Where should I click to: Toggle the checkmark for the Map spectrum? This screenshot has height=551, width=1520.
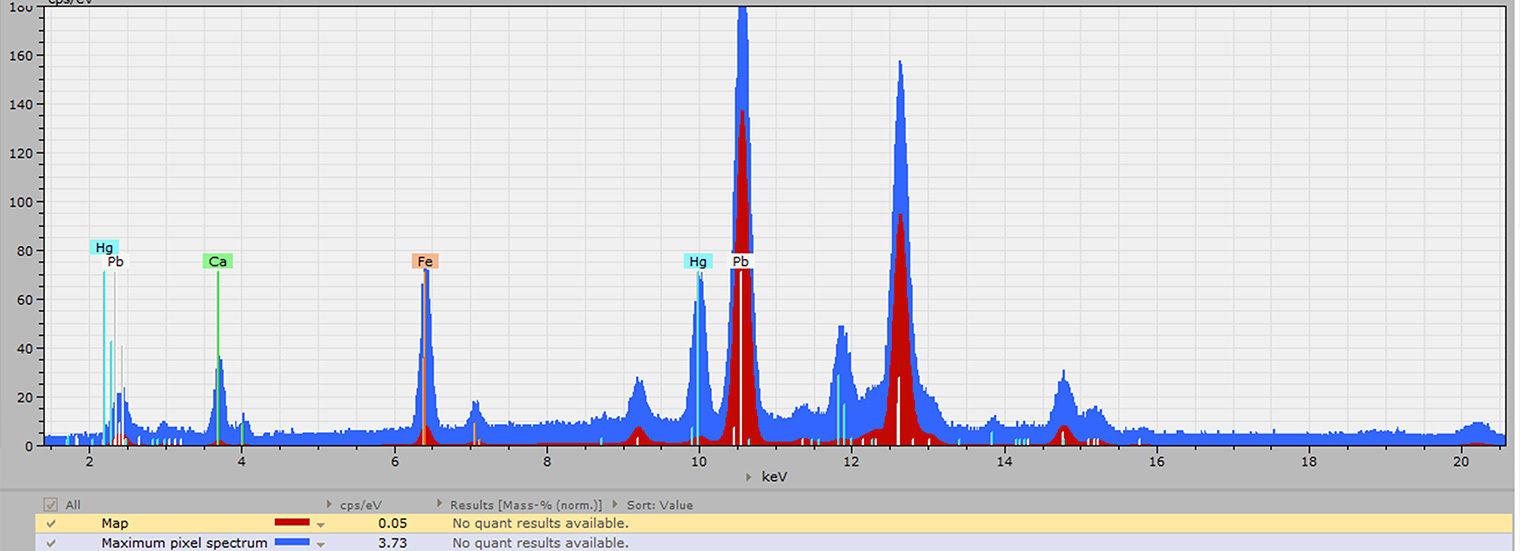click(x=50, y=523)
